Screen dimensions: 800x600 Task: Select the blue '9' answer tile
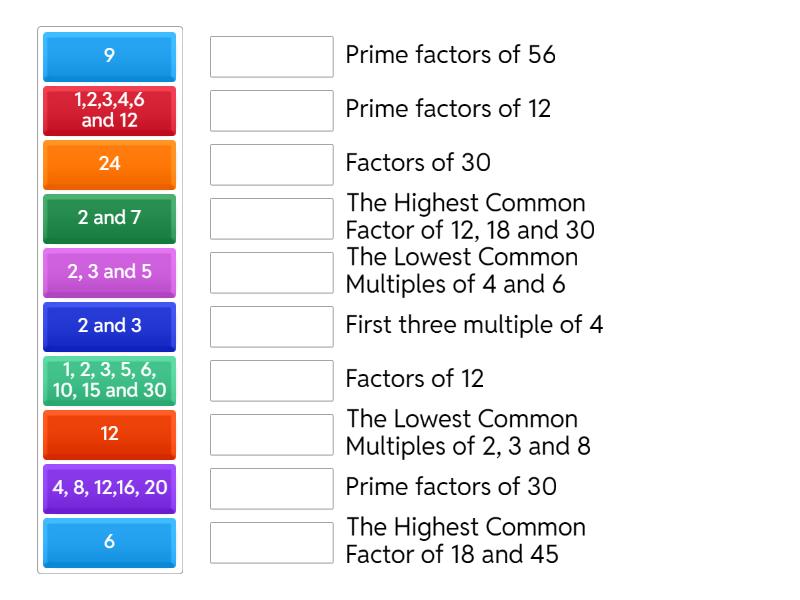click(110, 57)
